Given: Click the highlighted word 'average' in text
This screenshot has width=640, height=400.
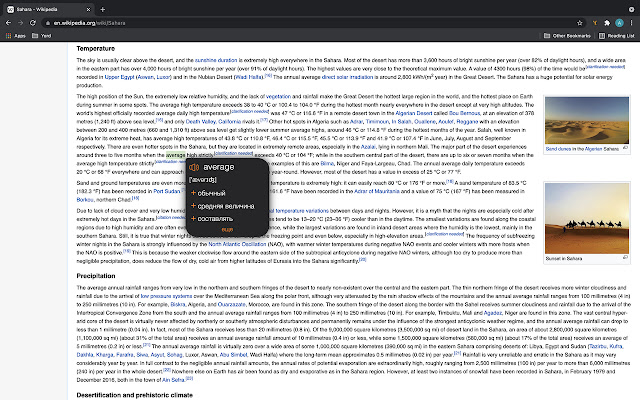Looking at the screenshot, I should pos(176,155).
